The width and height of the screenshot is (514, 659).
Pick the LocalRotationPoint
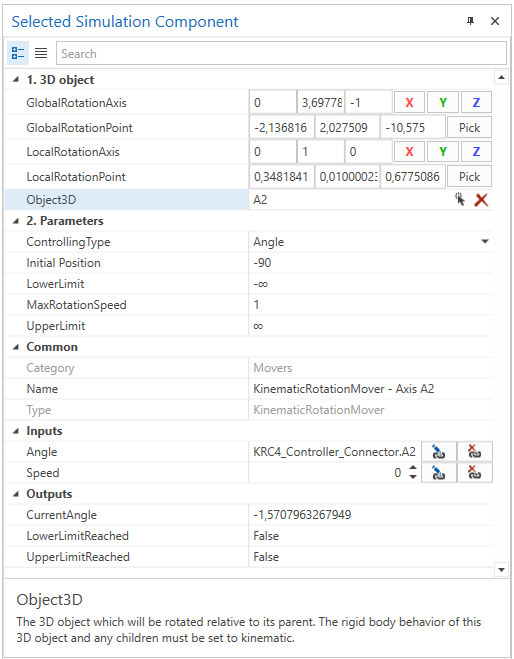coord(469,177)
